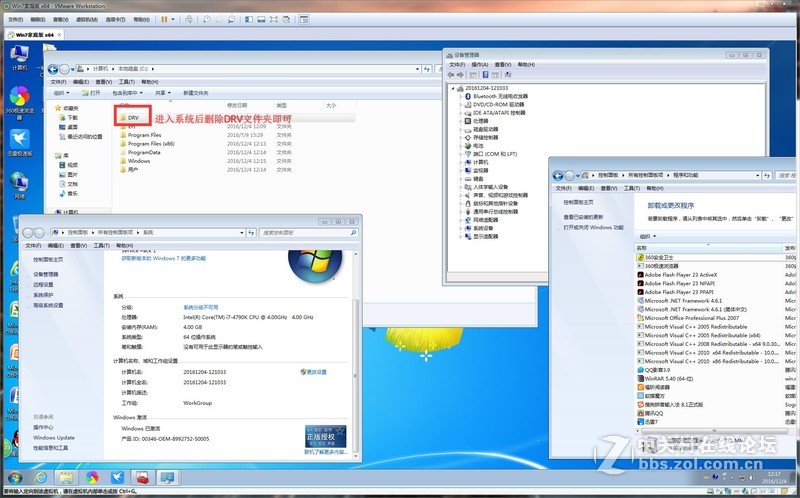Image resolution: width=800 pixels, height=498 pixels.
Task: Expand DVD/CD-ROM 驱动器 device category
Action: (x=461, y=105)
